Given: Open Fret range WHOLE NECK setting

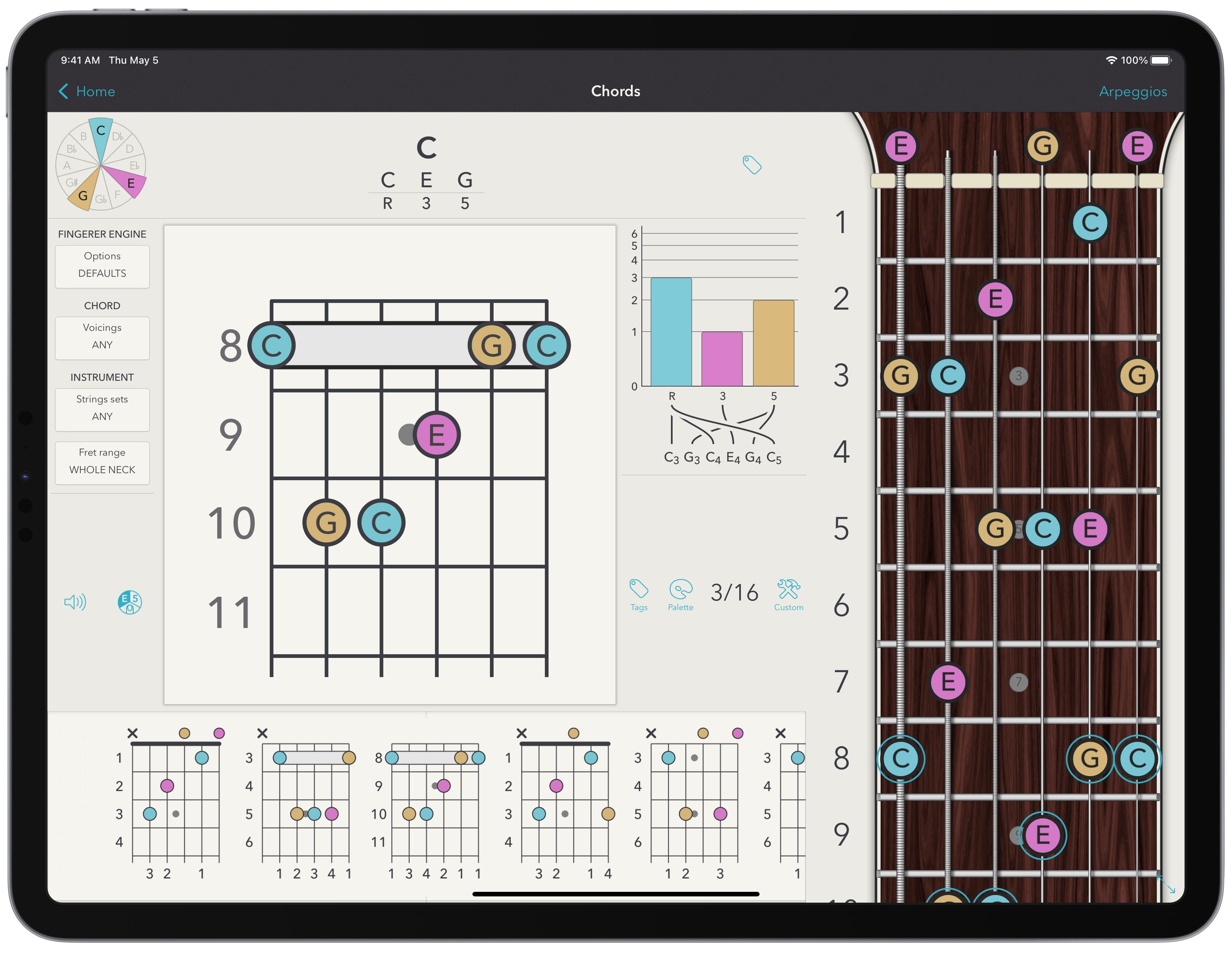Looking at the screenshot, I should (102, 462).
